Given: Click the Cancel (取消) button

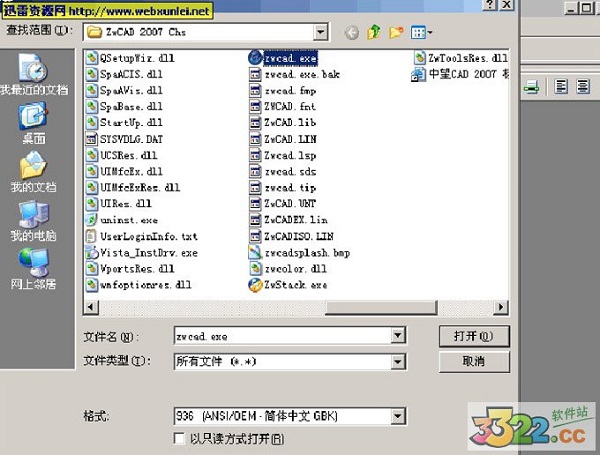Looking at the screenshot, I should 474,361.
